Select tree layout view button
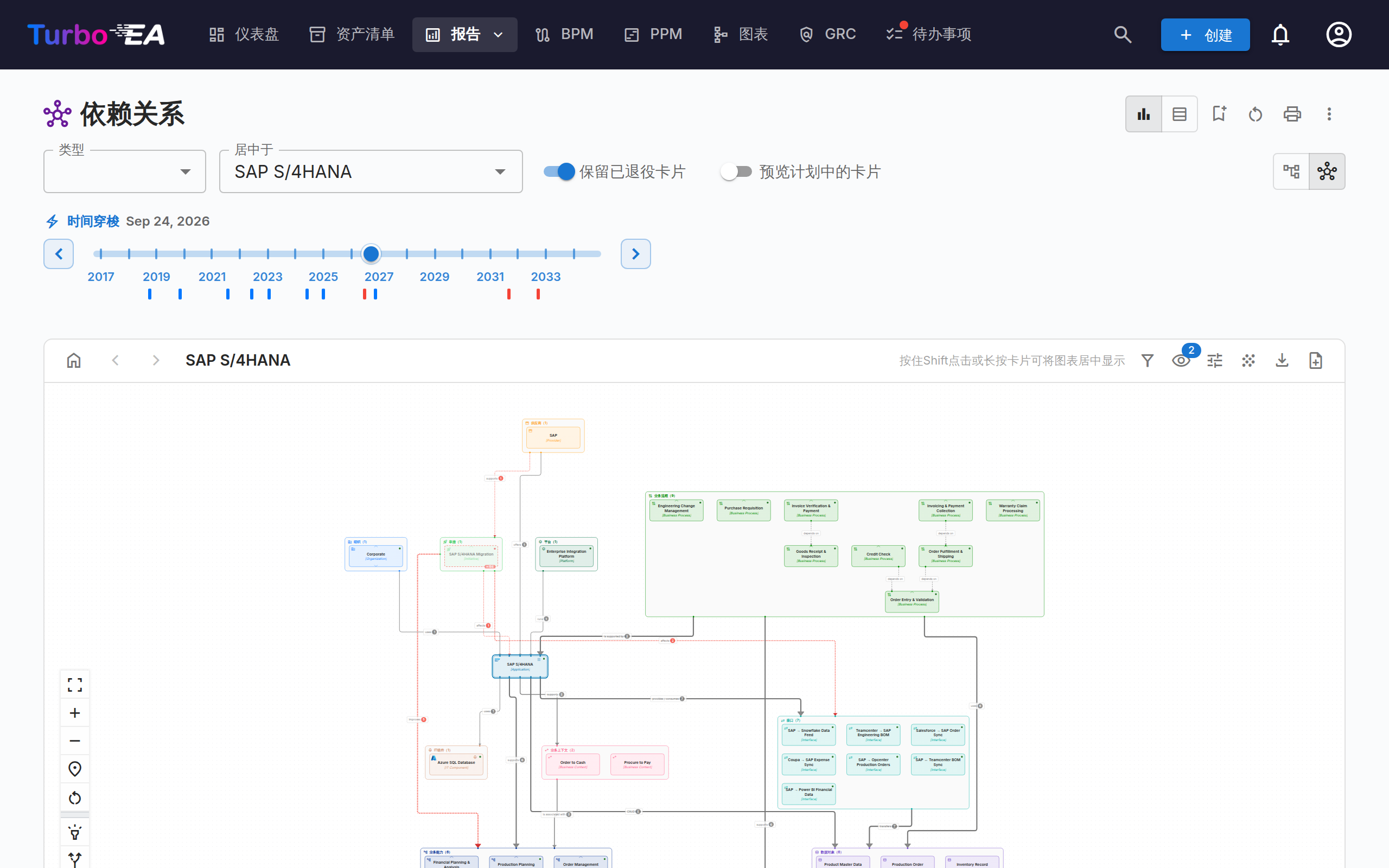 pyautogui.click(x=1291, y=171)
